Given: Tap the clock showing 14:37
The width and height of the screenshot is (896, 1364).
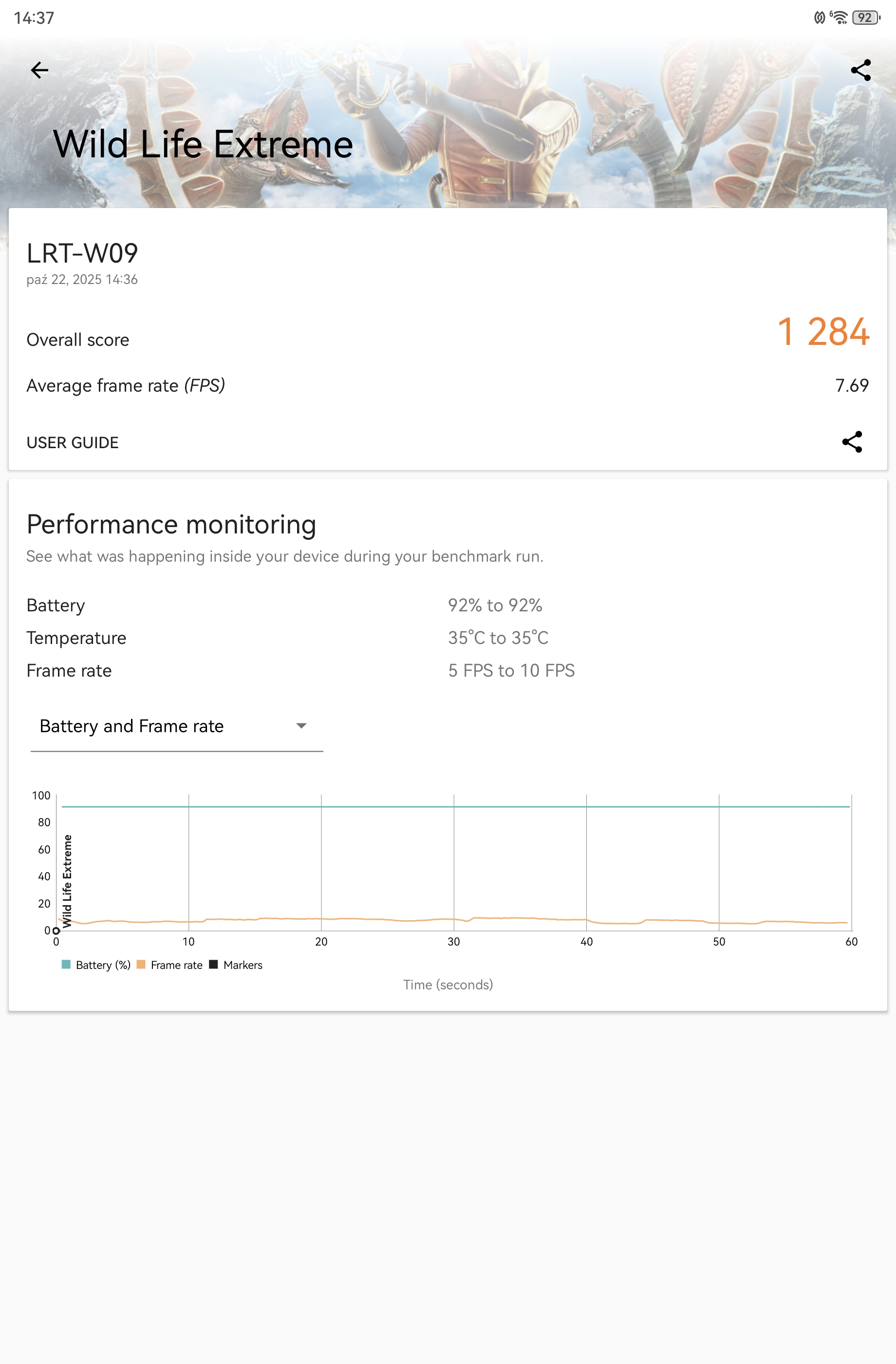Looking at the screenshot, I should 34,19.
